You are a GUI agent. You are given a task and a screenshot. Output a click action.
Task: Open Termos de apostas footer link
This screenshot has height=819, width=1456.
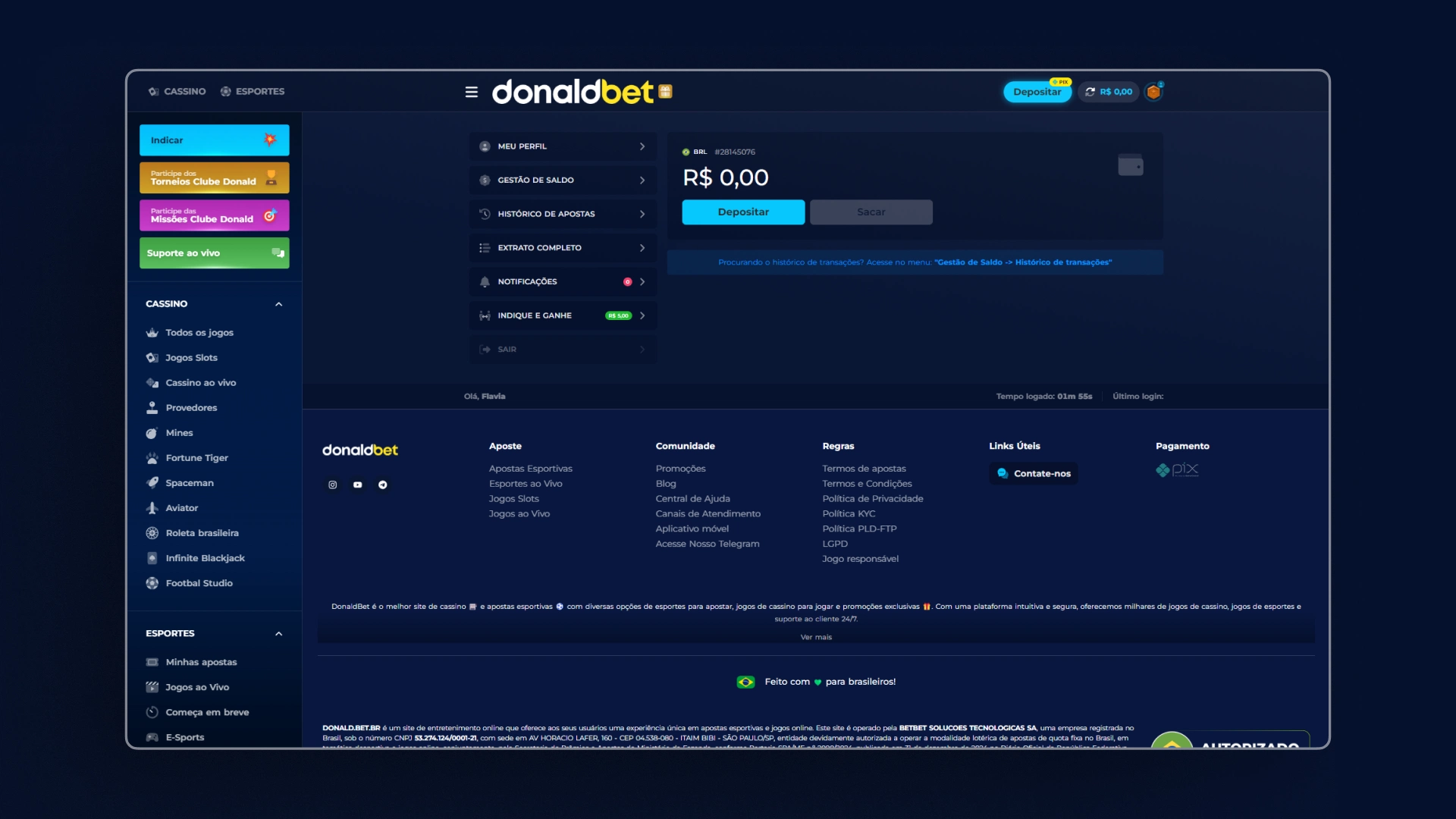click(864, 469)
